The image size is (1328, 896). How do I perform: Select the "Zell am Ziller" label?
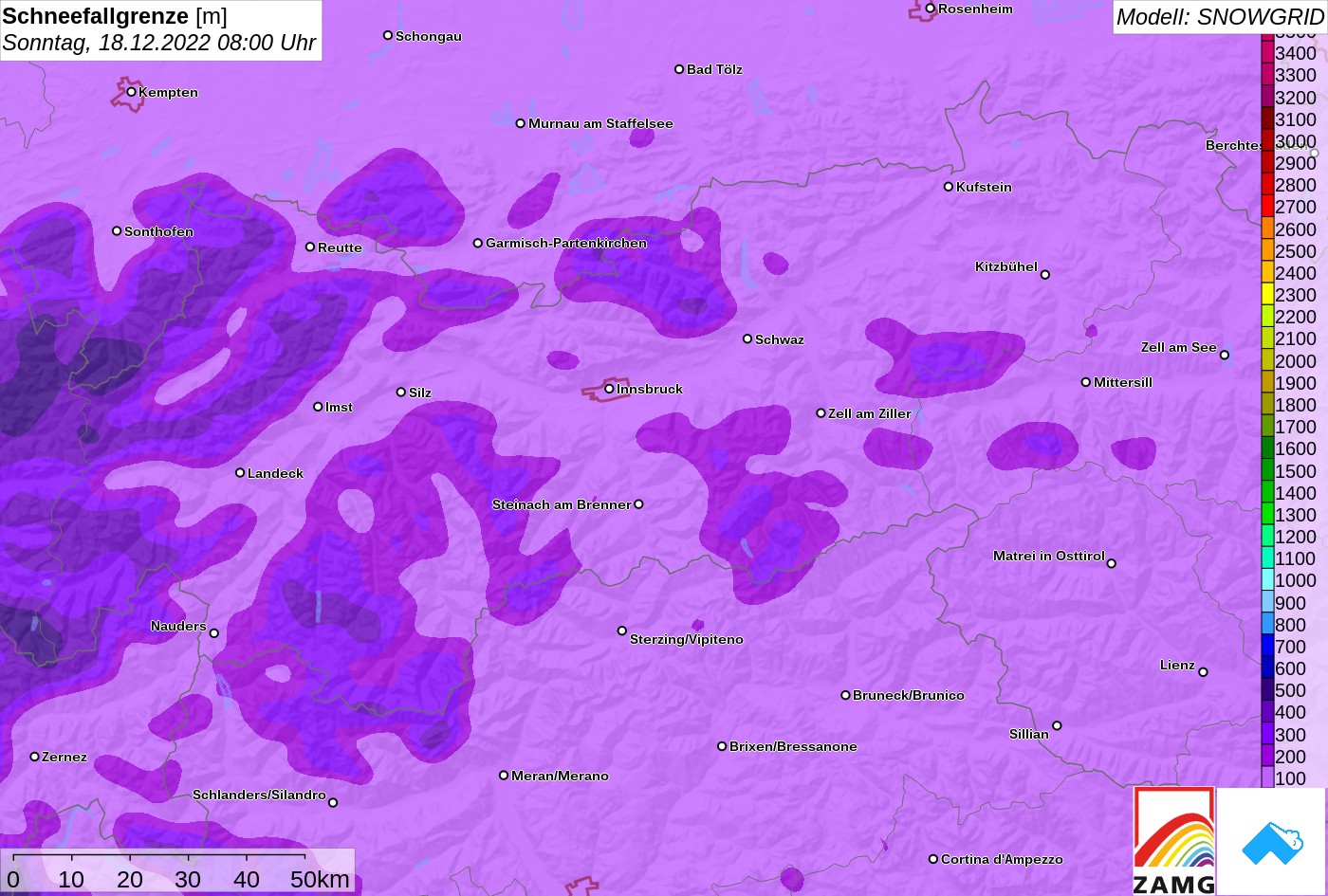click(870, 413)
